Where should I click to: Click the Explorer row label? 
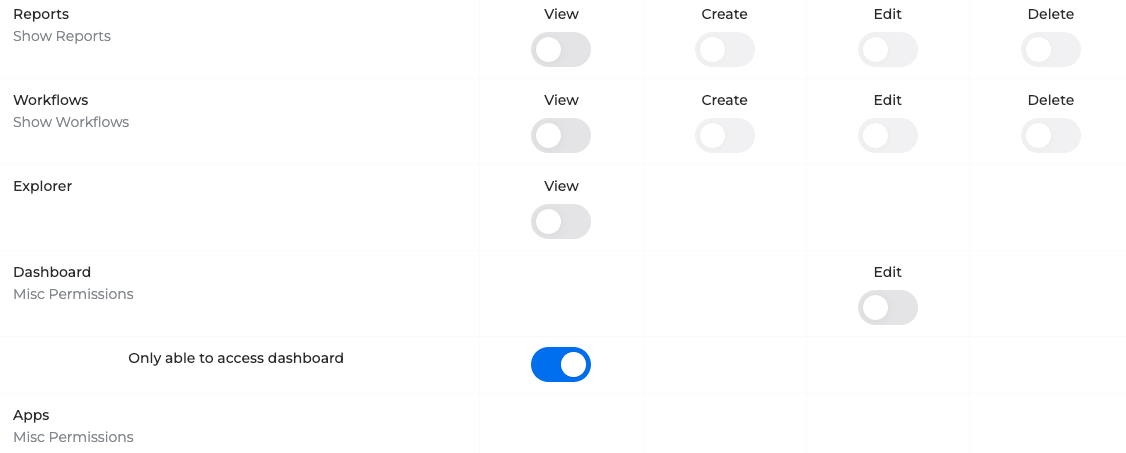point(42,186)
